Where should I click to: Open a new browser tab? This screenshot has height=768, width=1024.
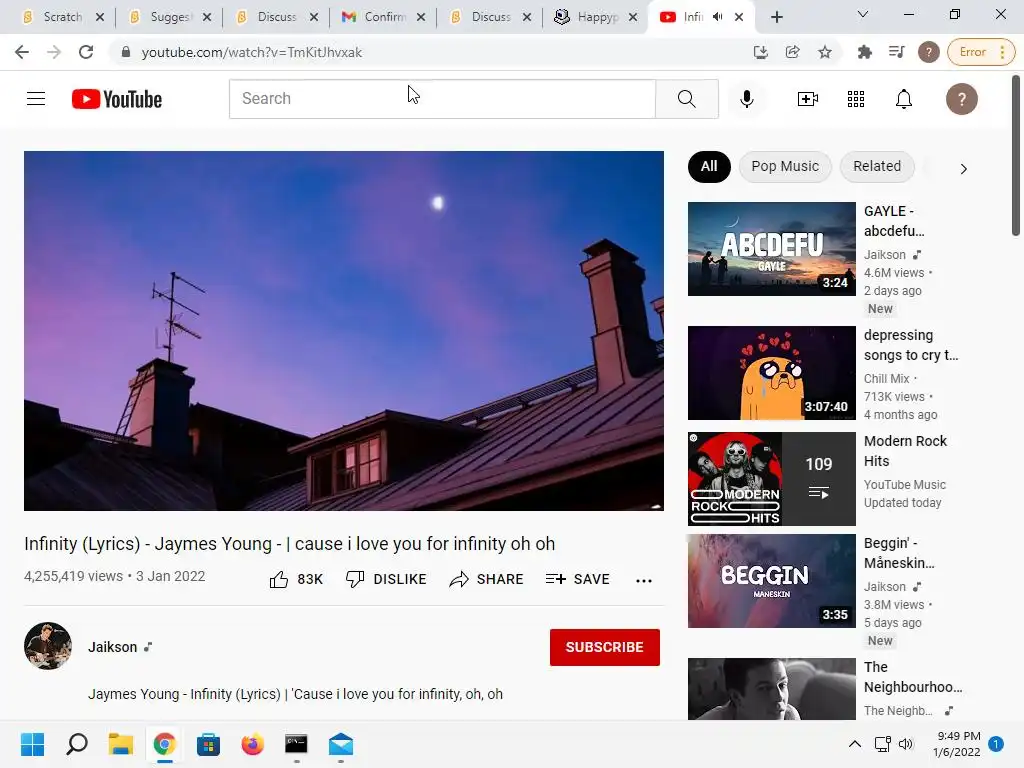pyautogui.click(x=776, y=18)
